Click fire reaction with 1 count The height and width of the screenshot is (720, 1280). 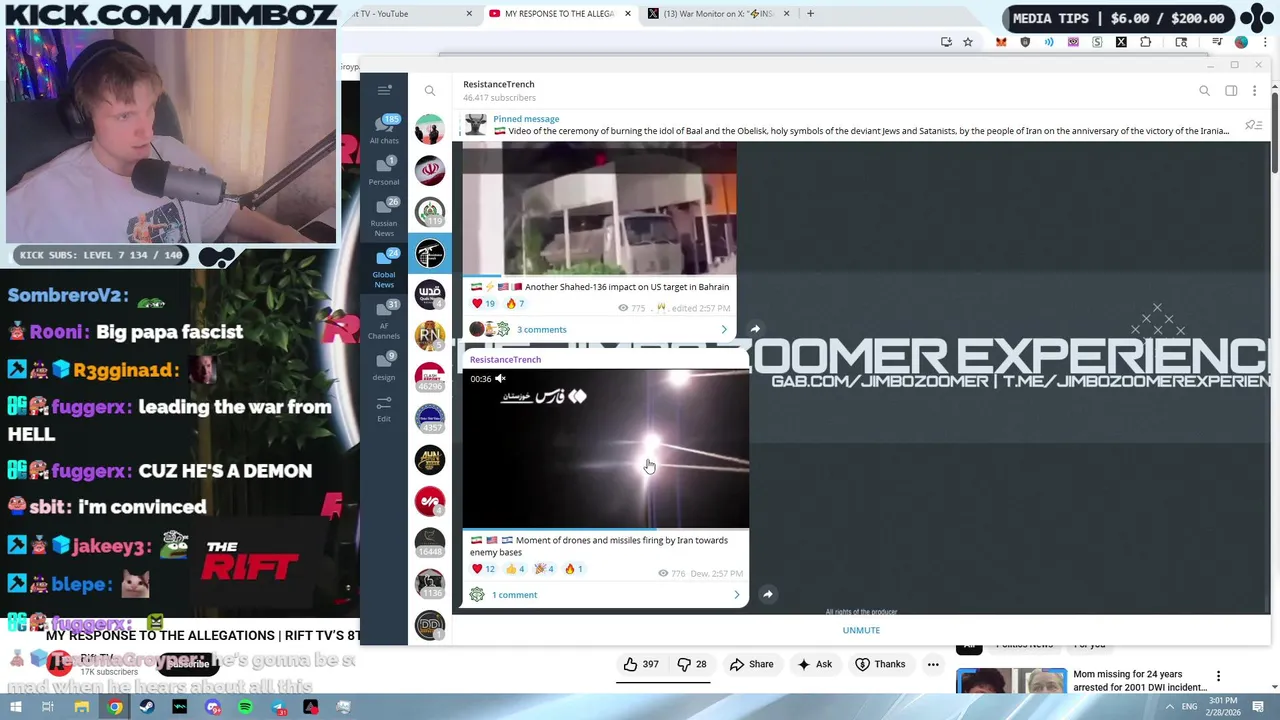click(574, 569)
